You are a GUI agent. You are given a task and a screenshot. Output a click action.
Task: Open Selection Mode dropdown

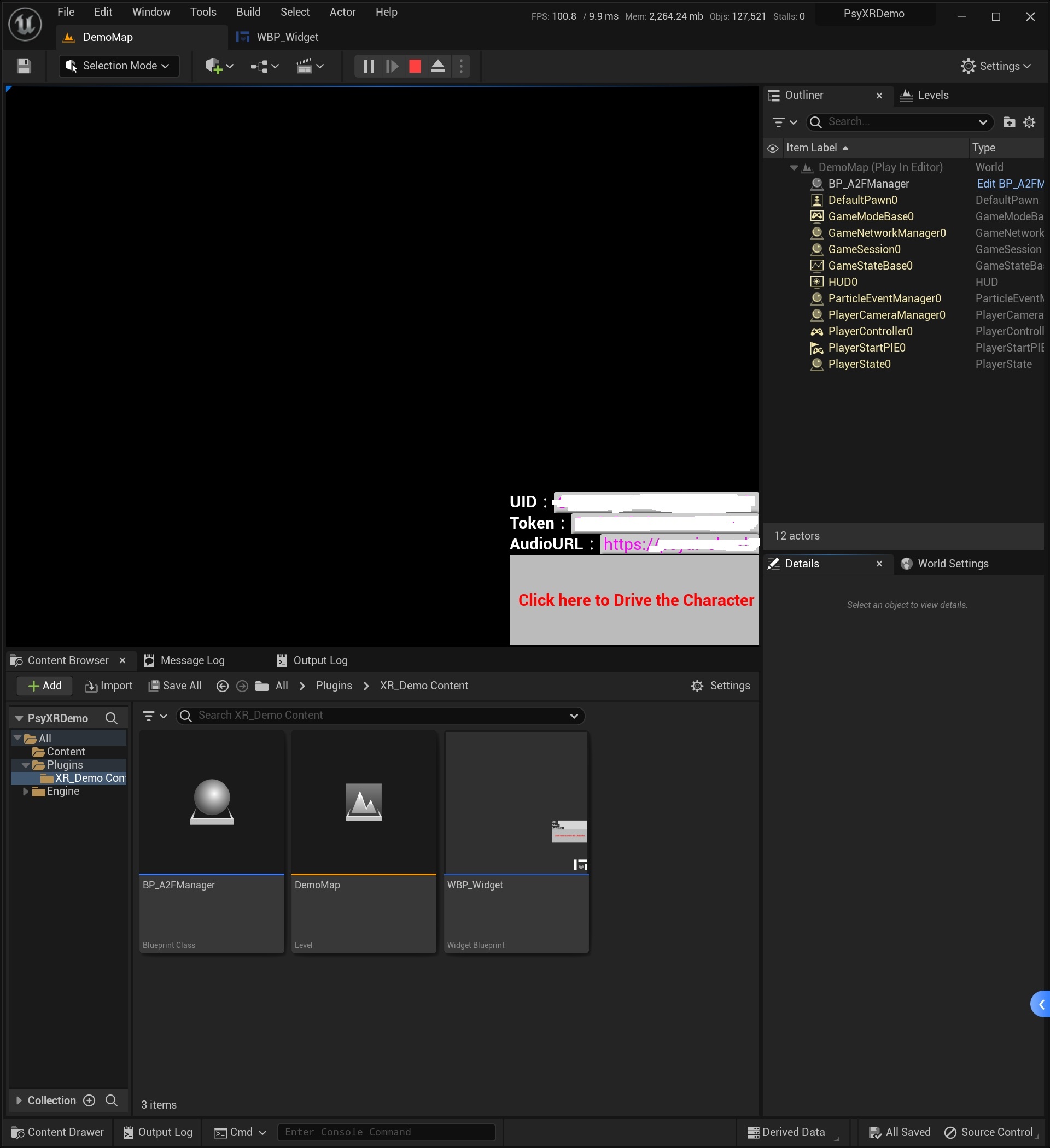click(119, 66)
